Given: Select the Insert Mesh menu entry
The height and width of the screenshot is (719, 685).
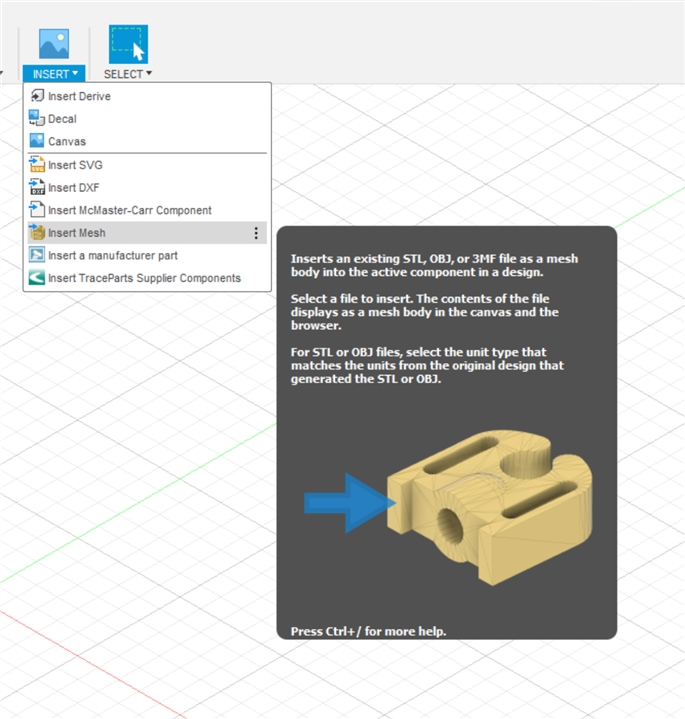Looking at the screenshot, I should pos(77,233).
